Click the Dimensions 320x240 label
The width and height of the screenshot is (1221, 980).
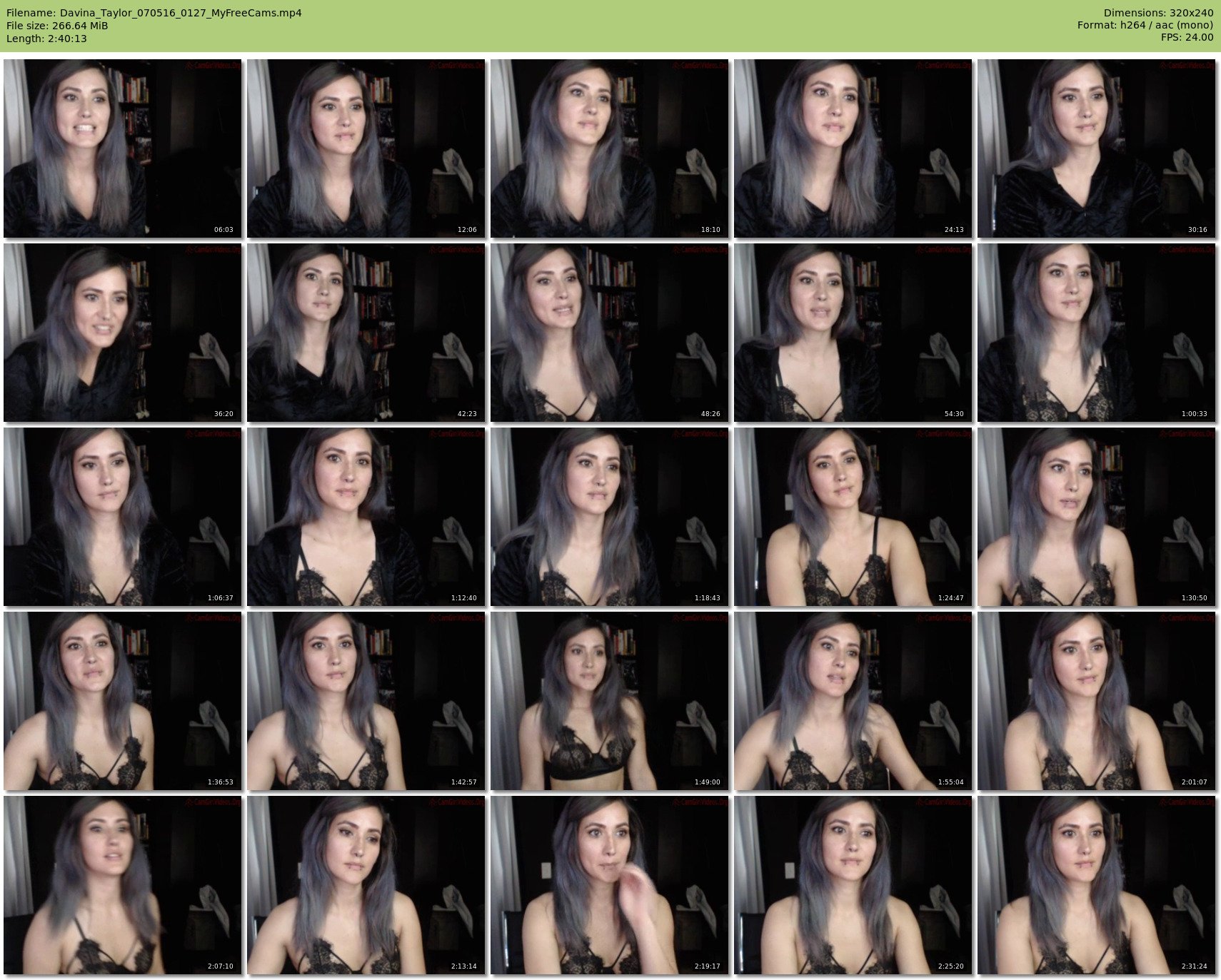pyautogui.click(x=1158, y=13)
